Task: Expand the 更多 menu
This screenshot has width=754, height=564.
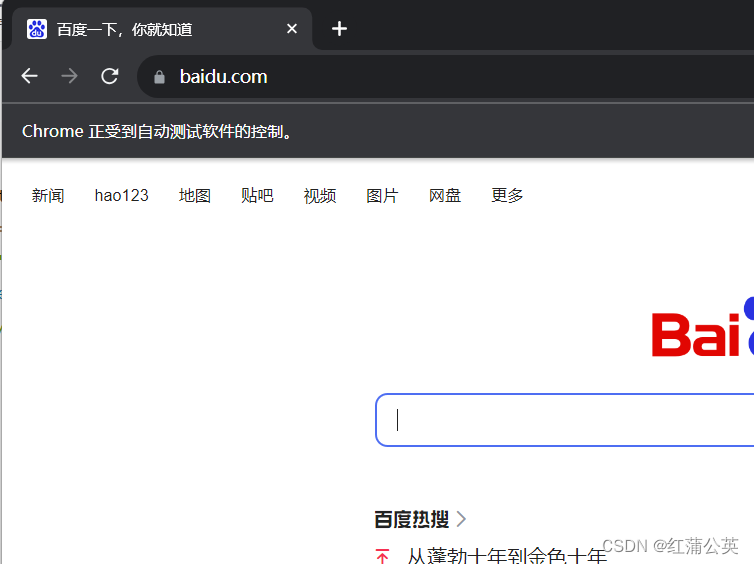Action: pyautogui.click(x=507, y=196)
